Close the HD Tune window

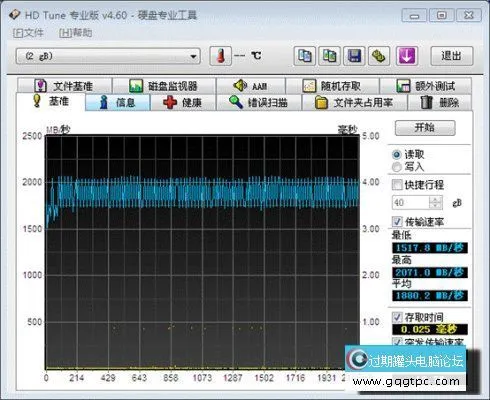click(469, 15)
